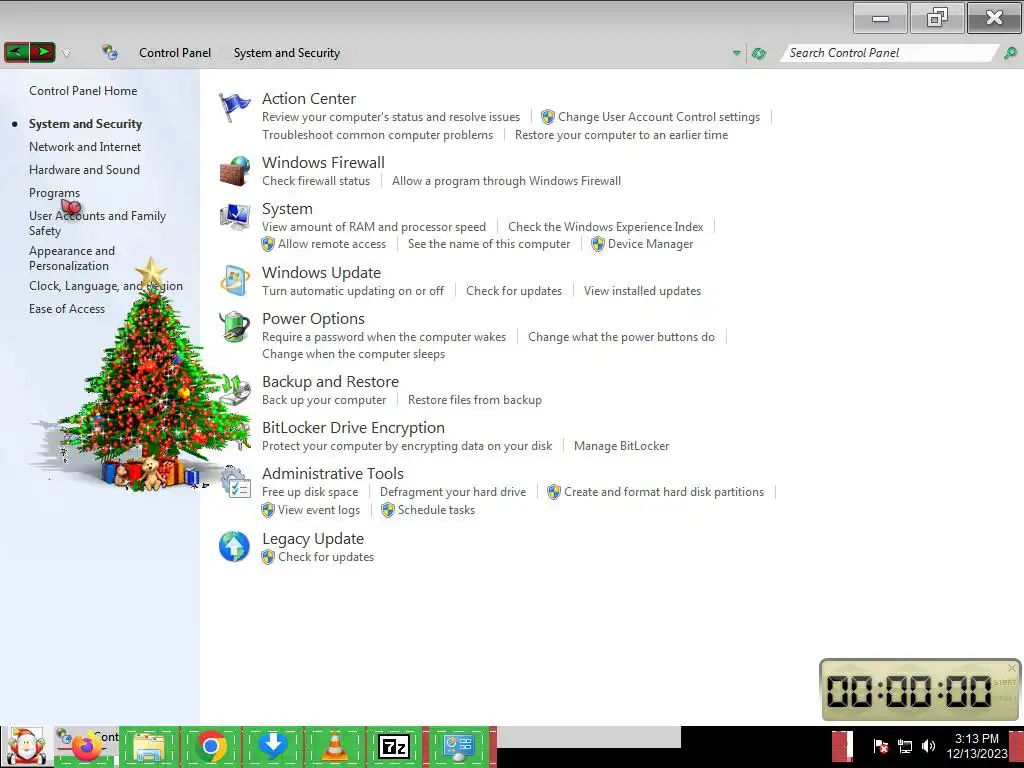
Task: Click Schedule tasks
Action: coord(436,510)
